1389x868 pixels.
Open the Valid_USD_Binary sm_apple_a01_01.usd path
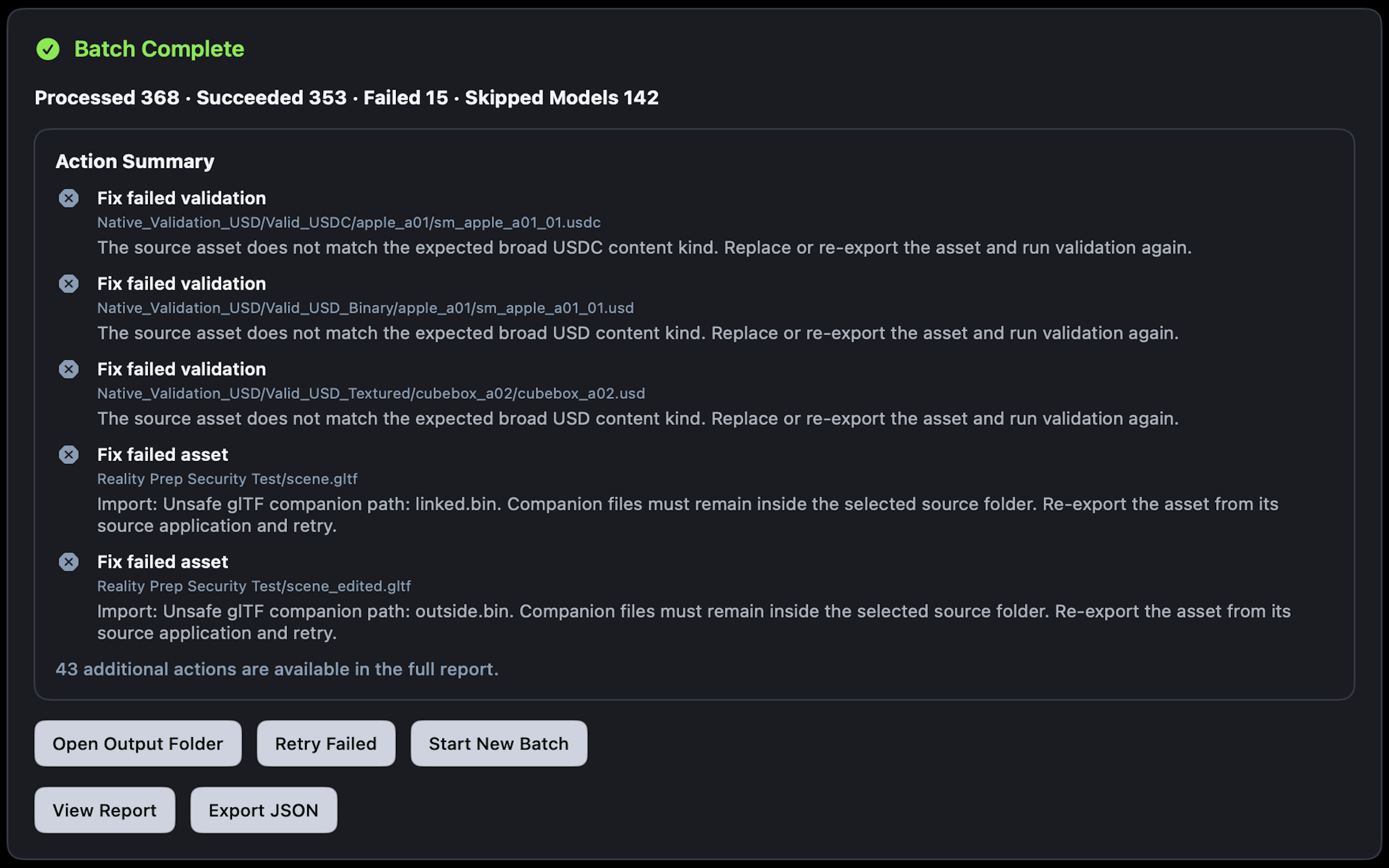click(366, 308)
